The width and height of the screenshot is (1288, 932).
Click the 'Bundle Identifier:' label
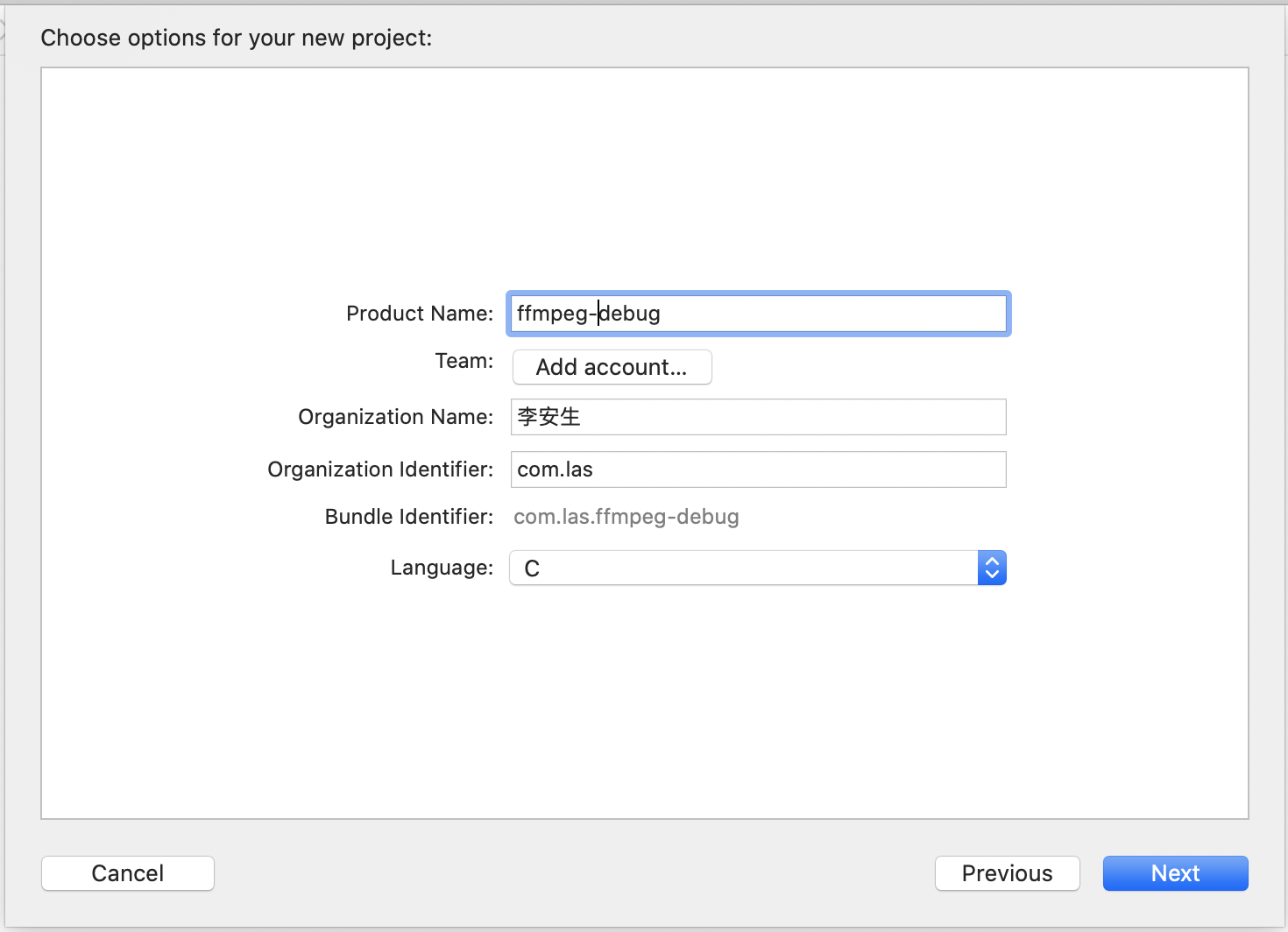pos(409,517)
